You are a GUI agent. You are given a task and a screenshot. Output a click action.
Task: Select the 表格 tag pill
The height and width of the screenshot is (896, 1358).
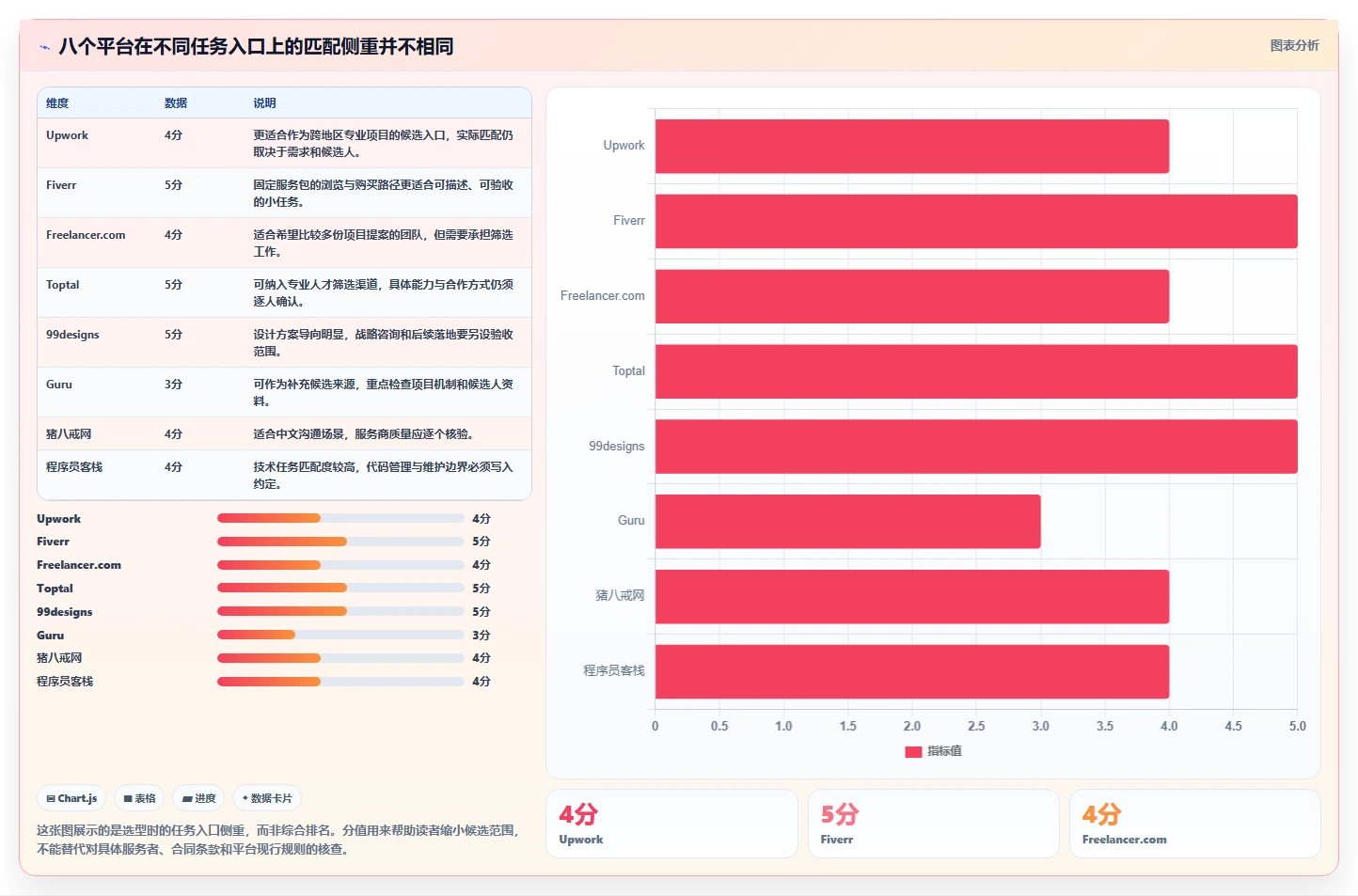coord(139,798)
